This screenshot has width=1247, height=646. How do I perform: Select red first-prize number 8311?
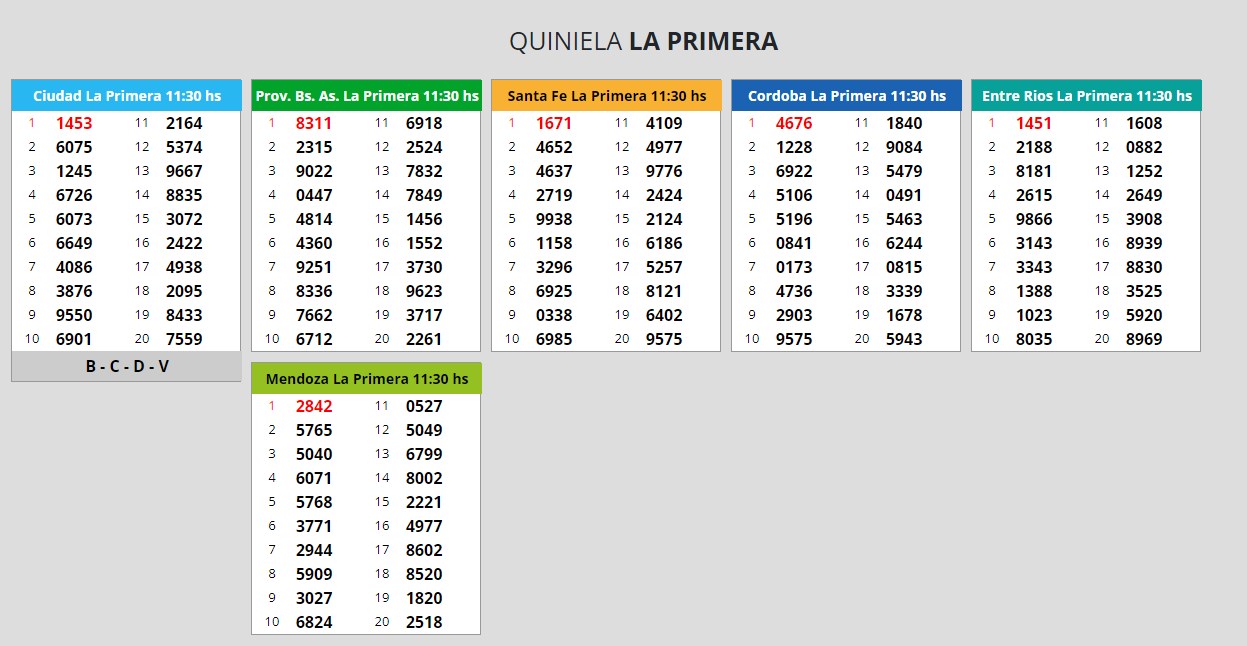(314, 124)
